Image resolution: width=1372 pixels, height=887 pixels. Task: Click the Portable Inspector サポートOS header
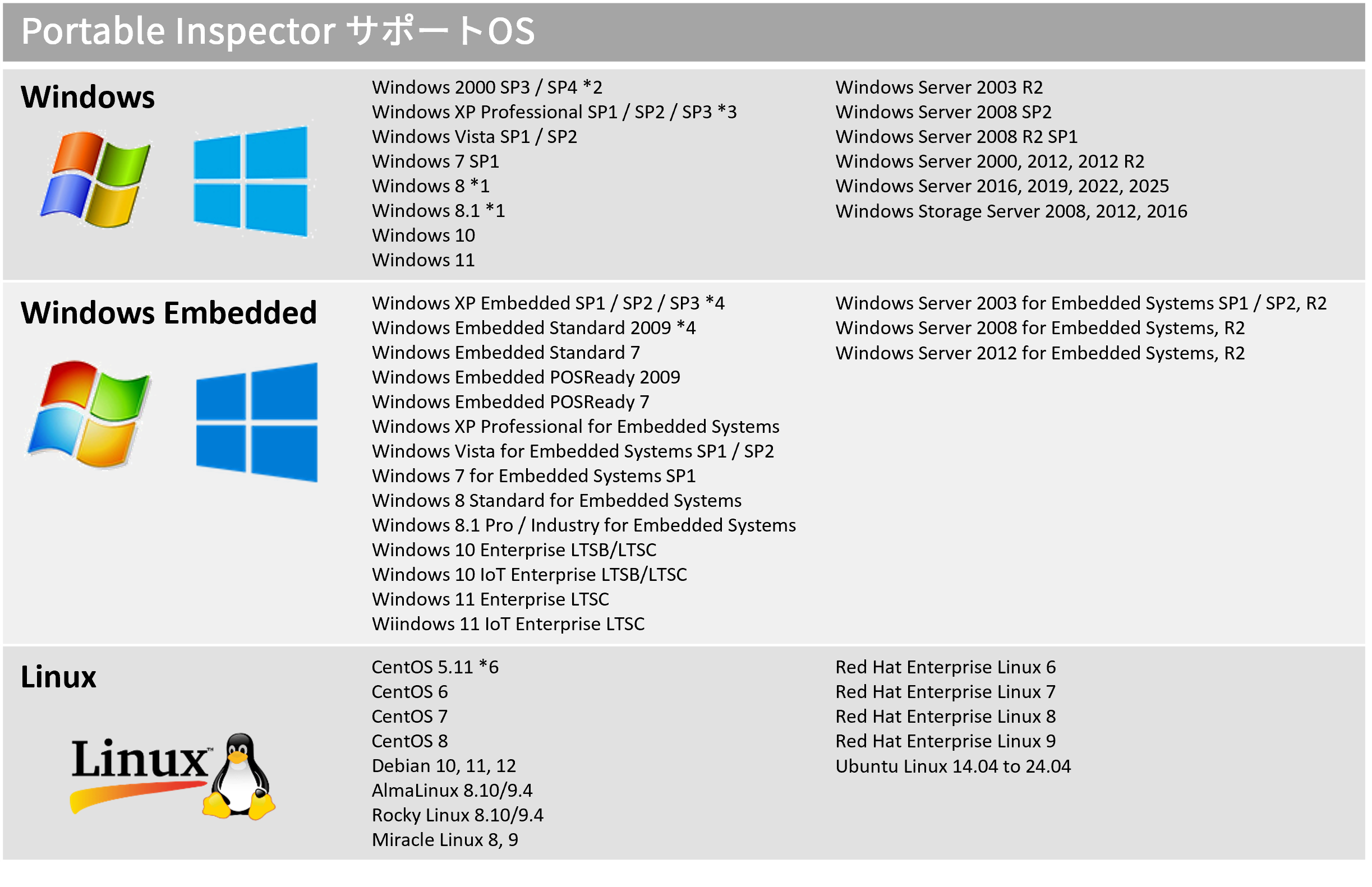pyautogui.click(x=278, y=31)
